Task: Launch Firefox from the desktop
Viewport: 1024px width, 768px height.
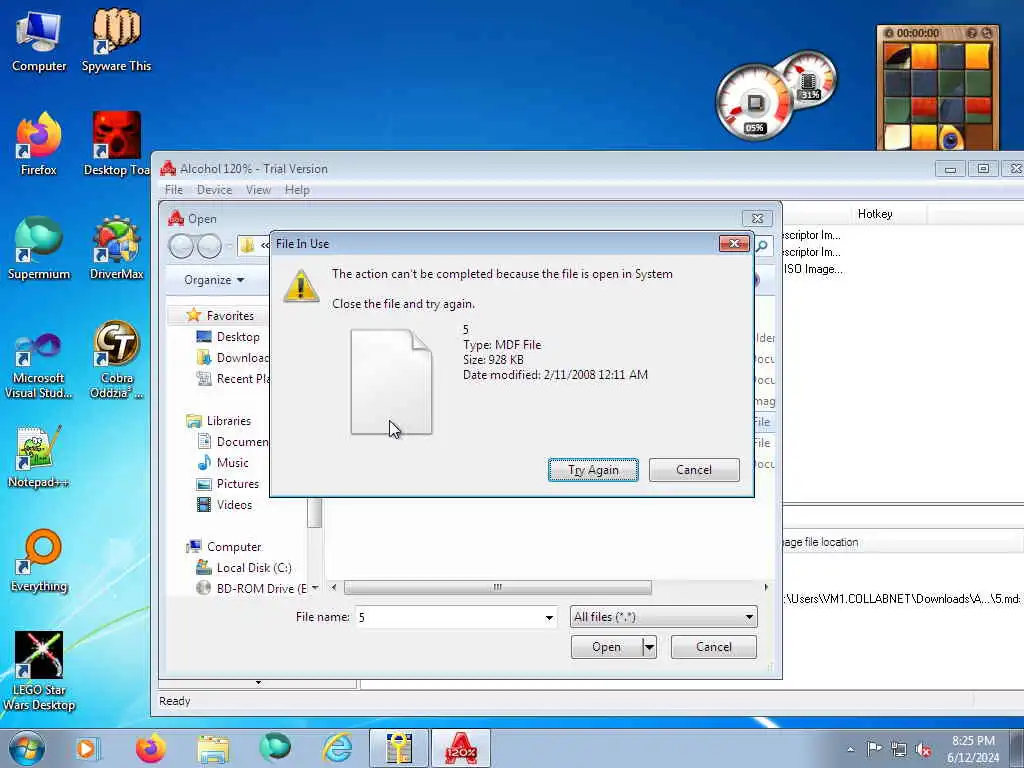Action: 39,144
